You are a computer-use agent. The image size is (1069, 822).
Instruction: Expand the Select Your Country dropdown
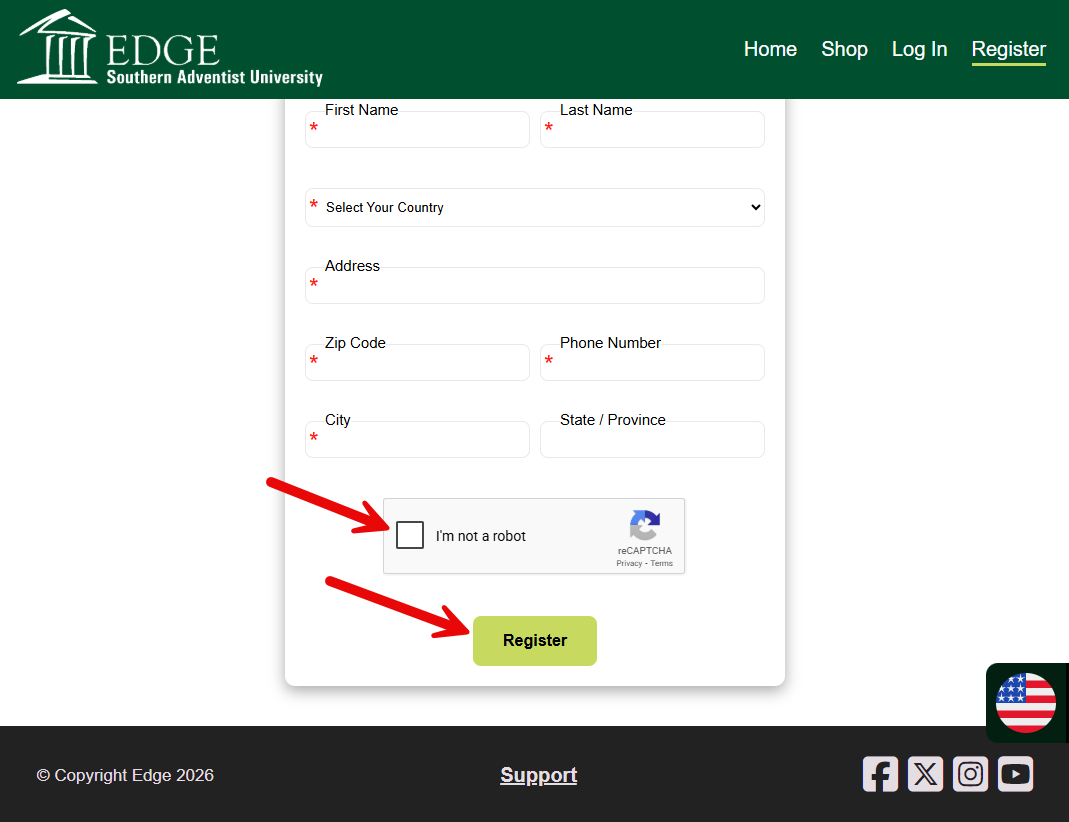(x=535, y=207)
